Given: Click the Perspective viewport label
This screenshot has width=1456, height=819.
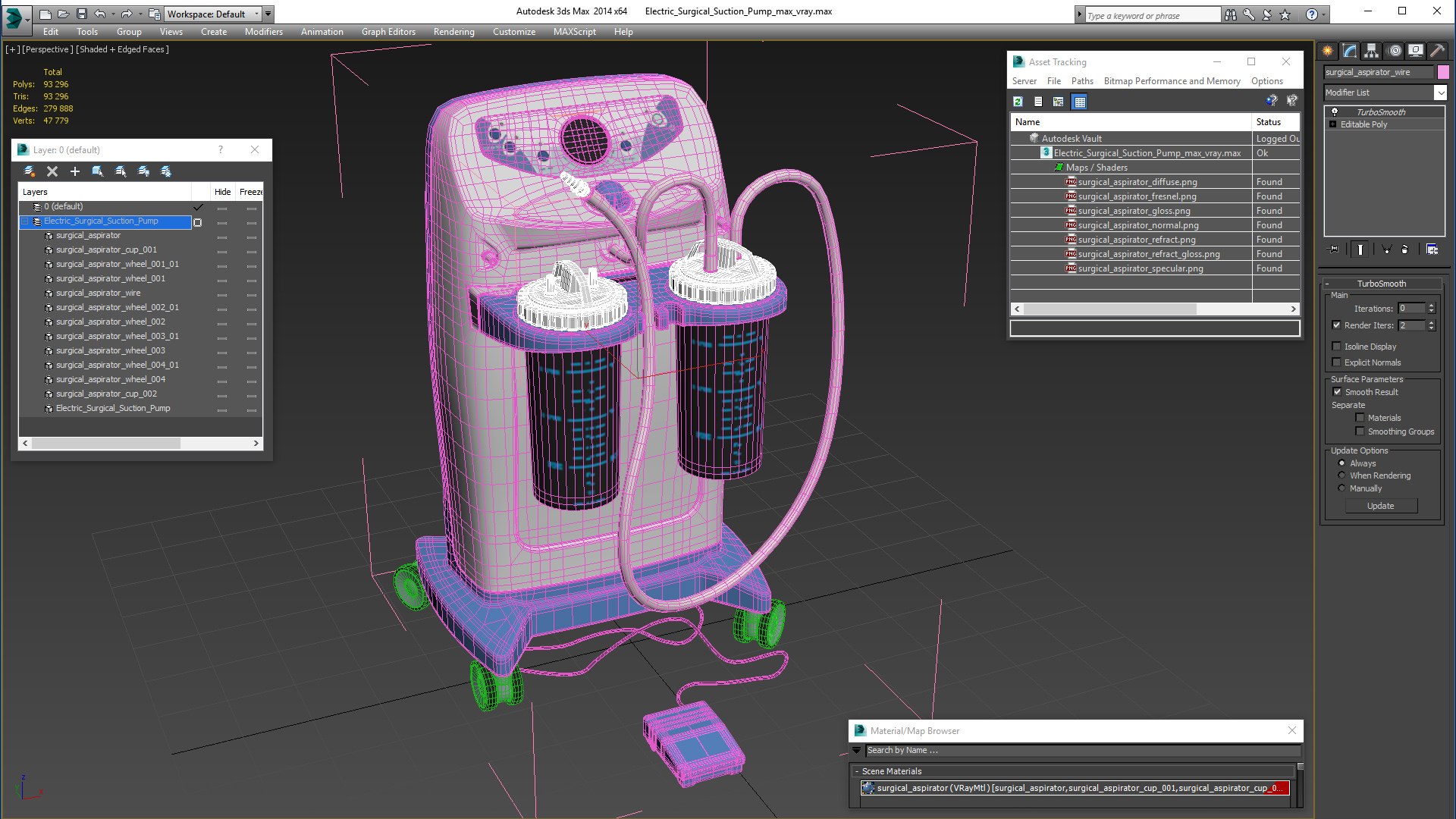Looking at the screenshot, I should [48, 49].
